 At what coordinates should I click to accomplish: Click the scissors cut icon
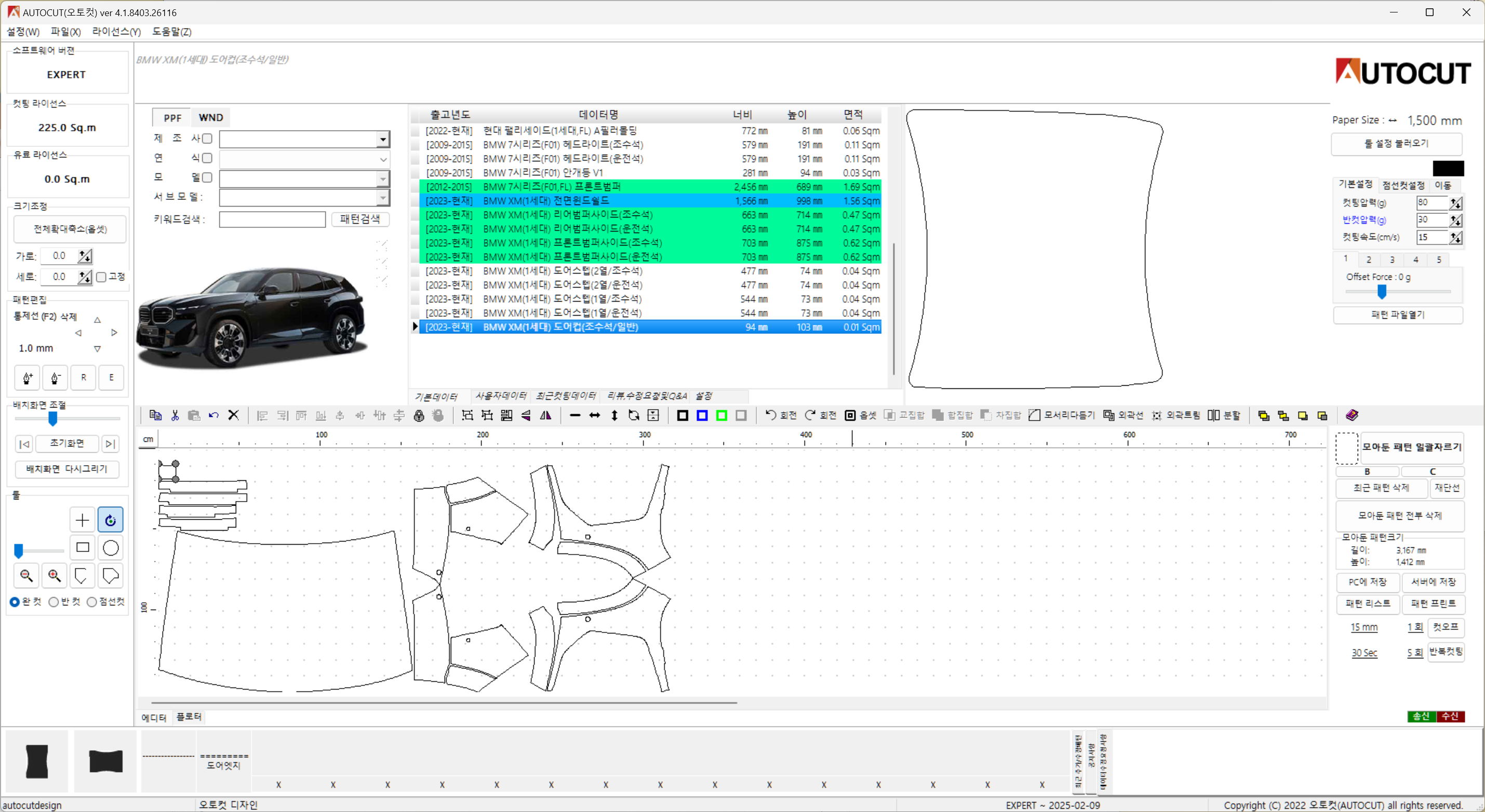click(x=175, y=415)
